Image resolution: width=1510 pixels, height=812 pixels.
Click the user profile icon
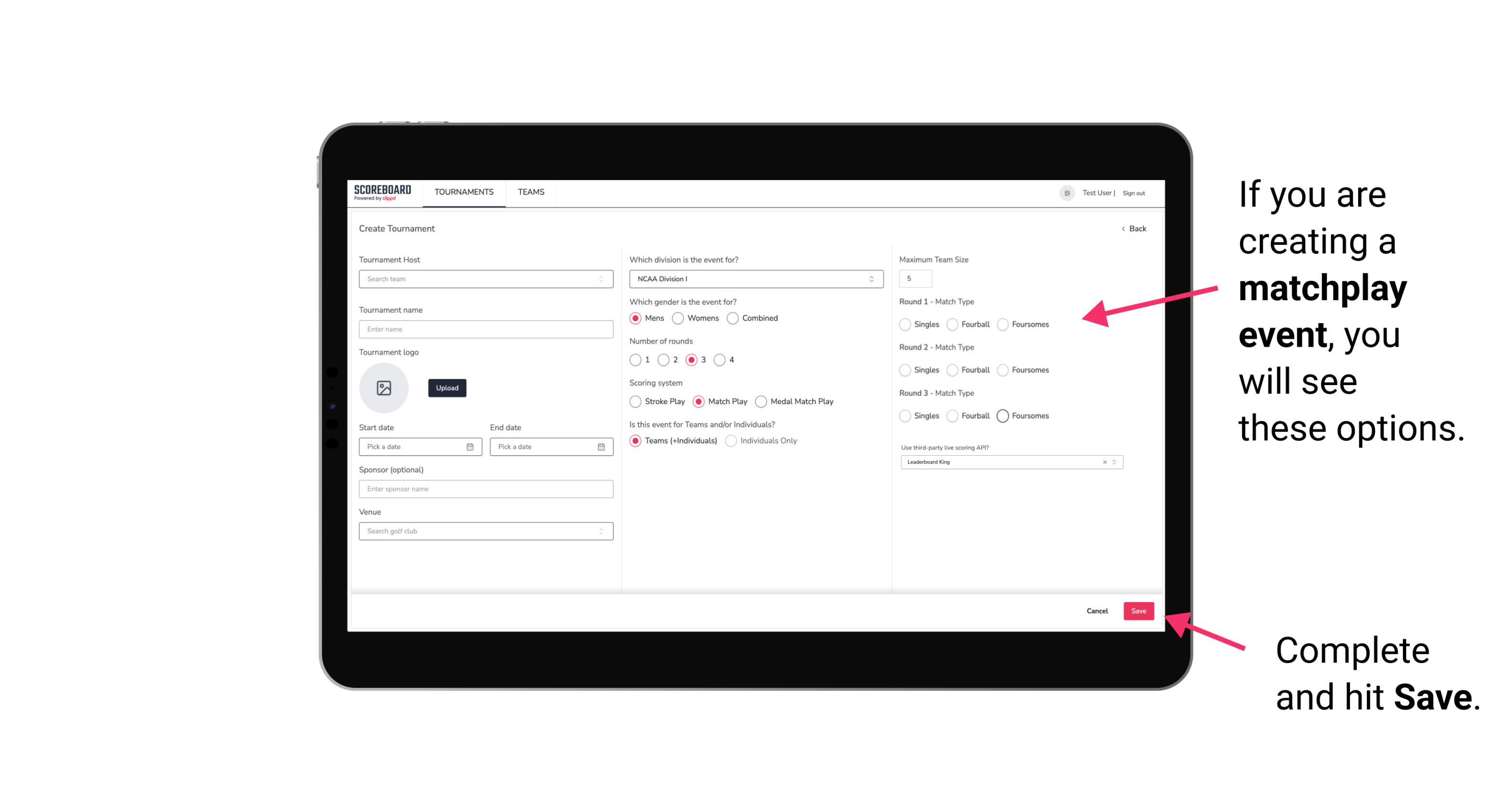point(1064,192)
